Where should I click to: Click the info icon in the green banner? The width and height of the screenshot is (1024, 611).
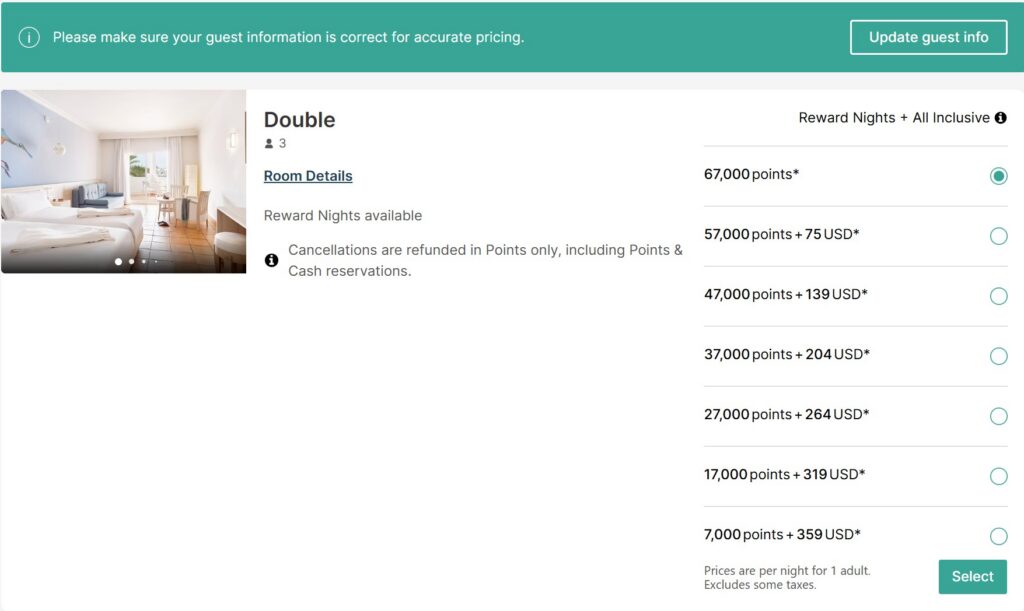point(30,38)
